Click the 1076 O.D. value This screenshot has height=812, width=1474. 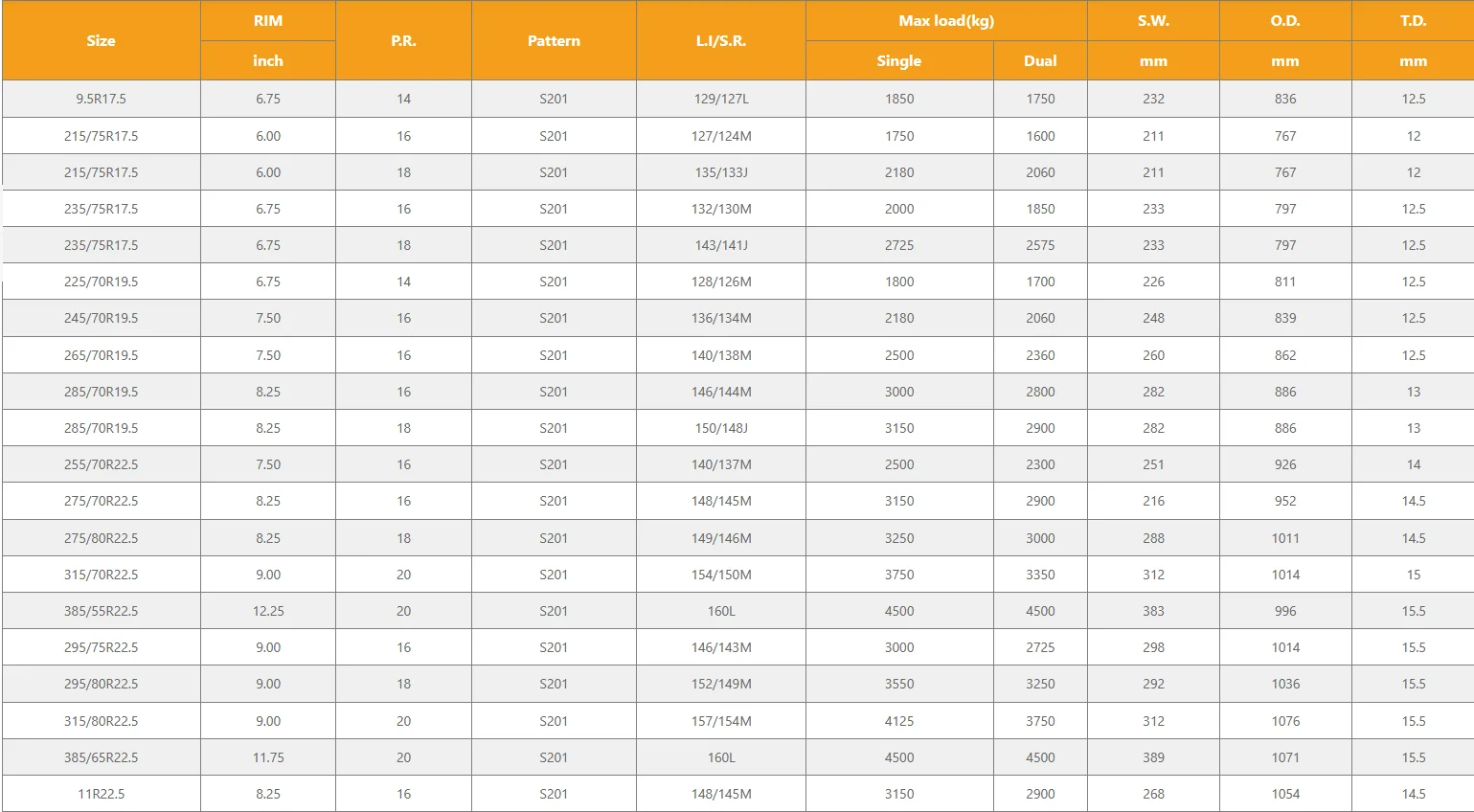coord(1285,721)
